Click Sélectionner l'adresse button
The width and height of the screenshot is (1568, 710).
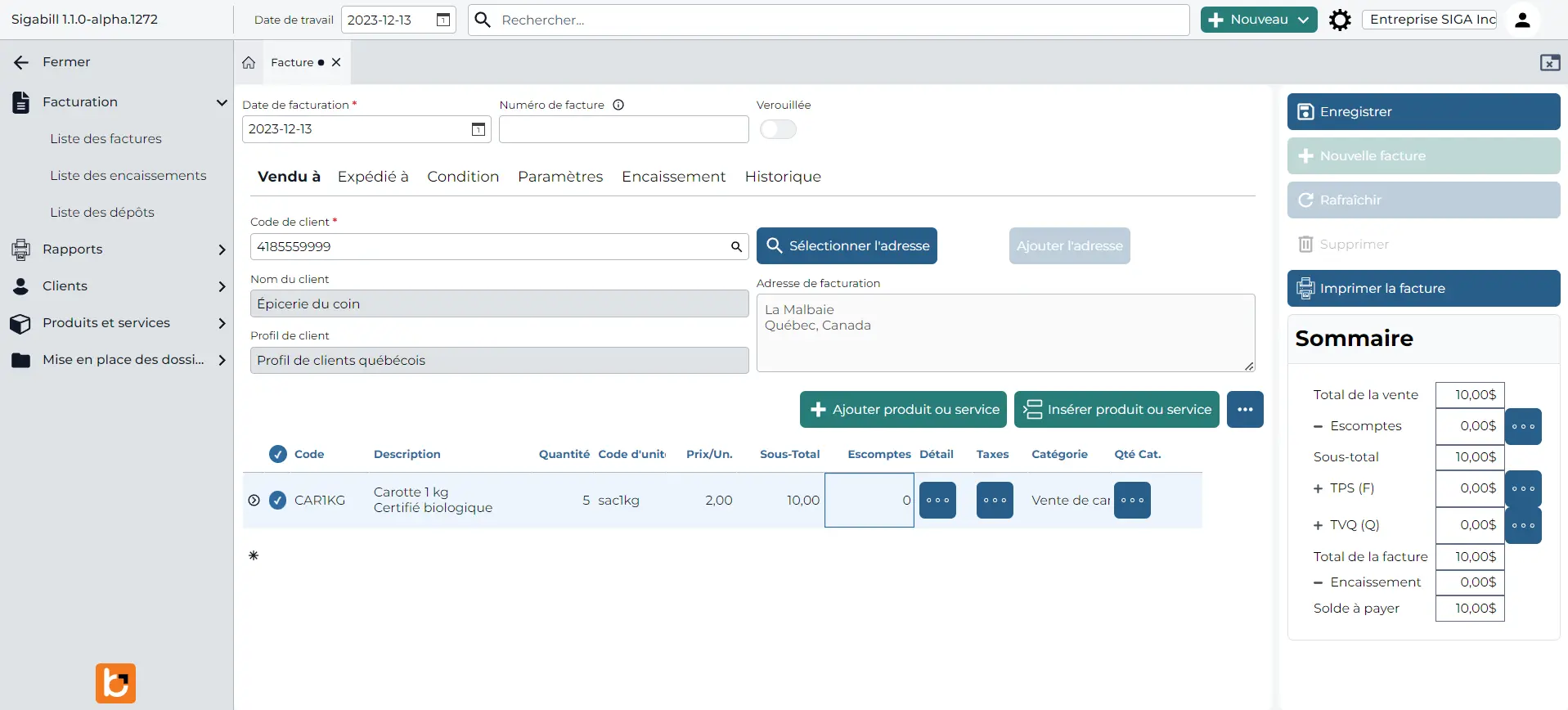tap(847, 245)
